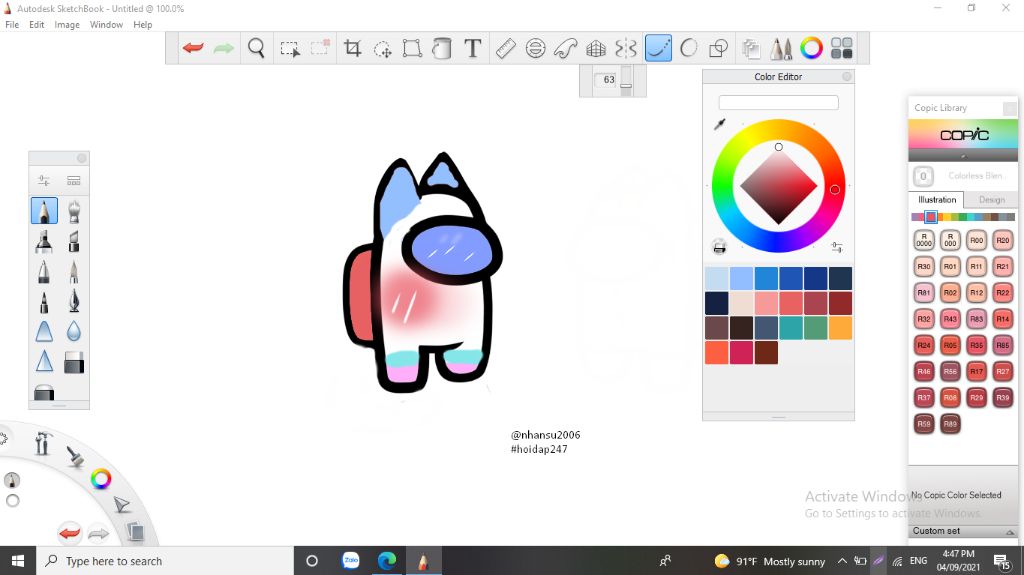Open the Window menu
1024x575 pixels.
point(106,25)
